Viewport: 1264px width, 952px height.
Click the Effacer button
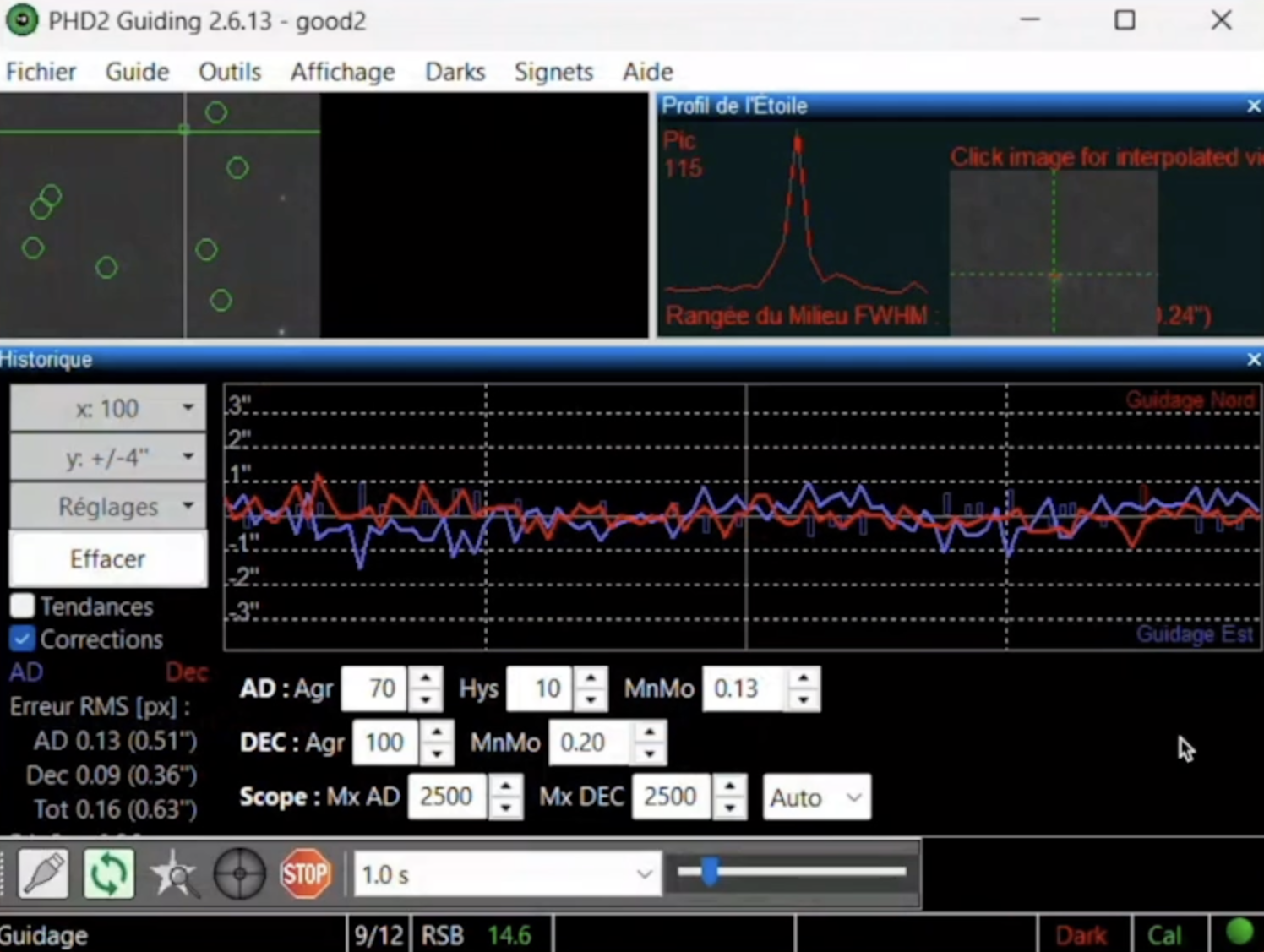click(x=107, y=558)
